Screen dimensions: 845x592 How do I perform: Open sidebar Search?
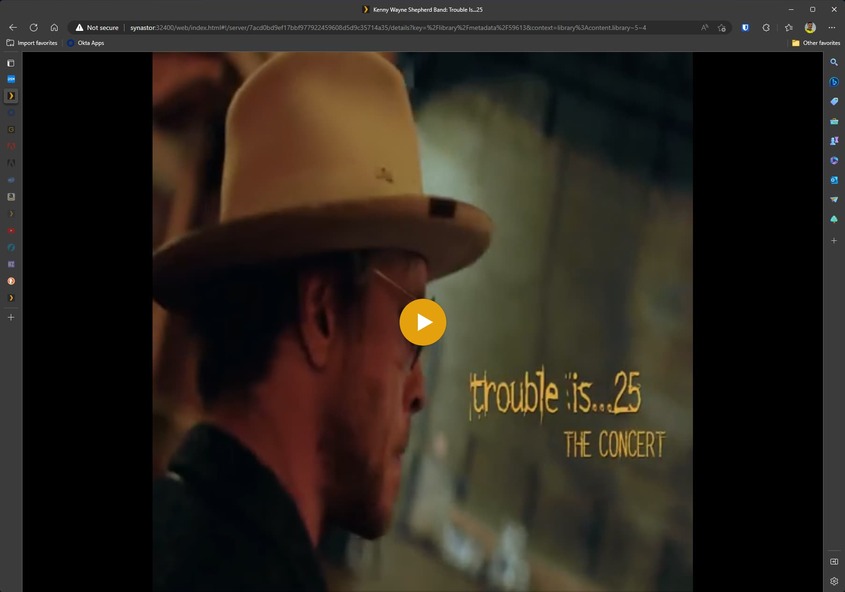[x=834, y=62]
